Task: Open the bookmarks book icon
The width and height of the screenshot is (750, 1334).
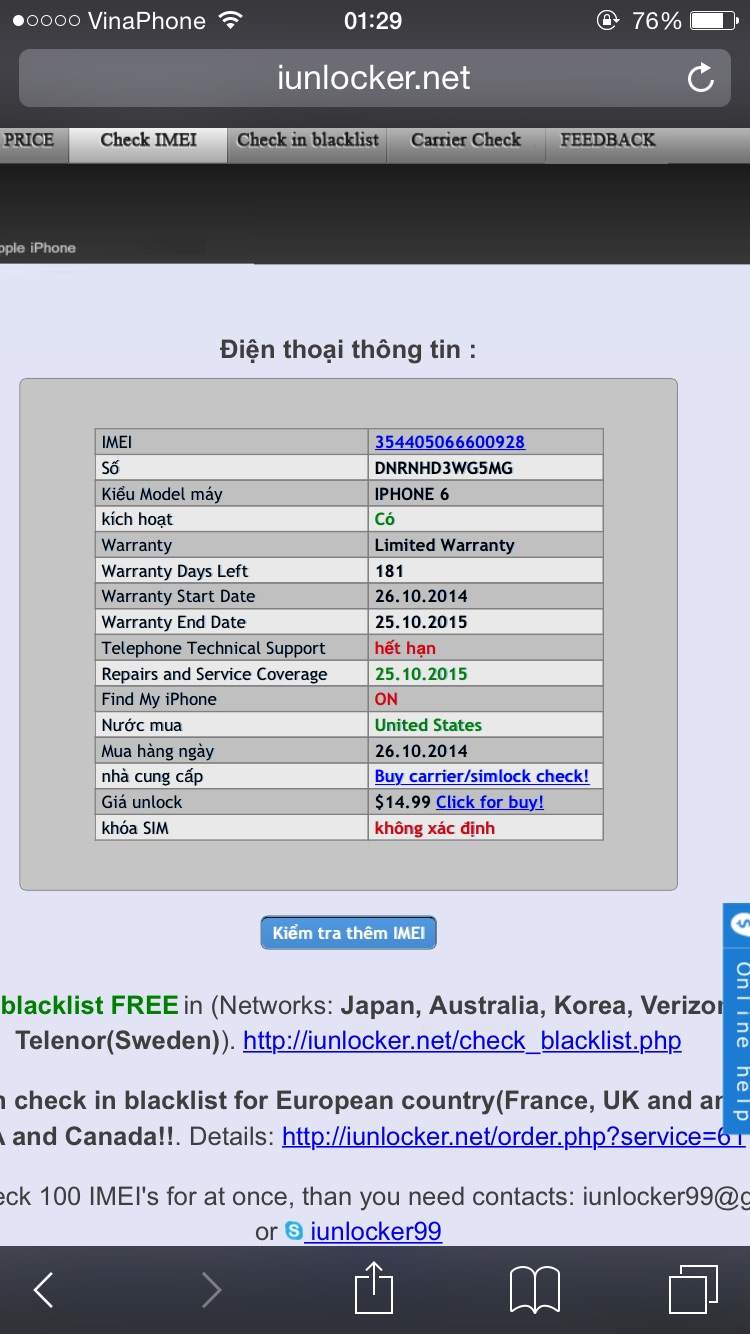Action: click(x=534, y=1290)
